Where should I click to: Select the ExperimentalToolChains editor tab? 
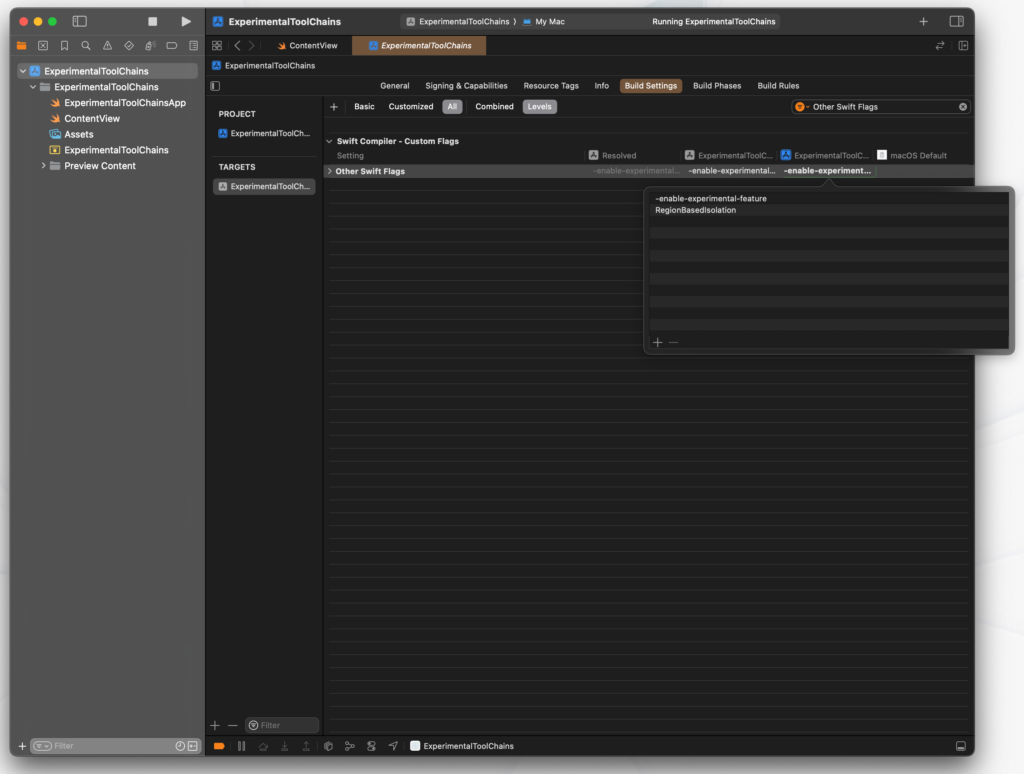(419, 46)
